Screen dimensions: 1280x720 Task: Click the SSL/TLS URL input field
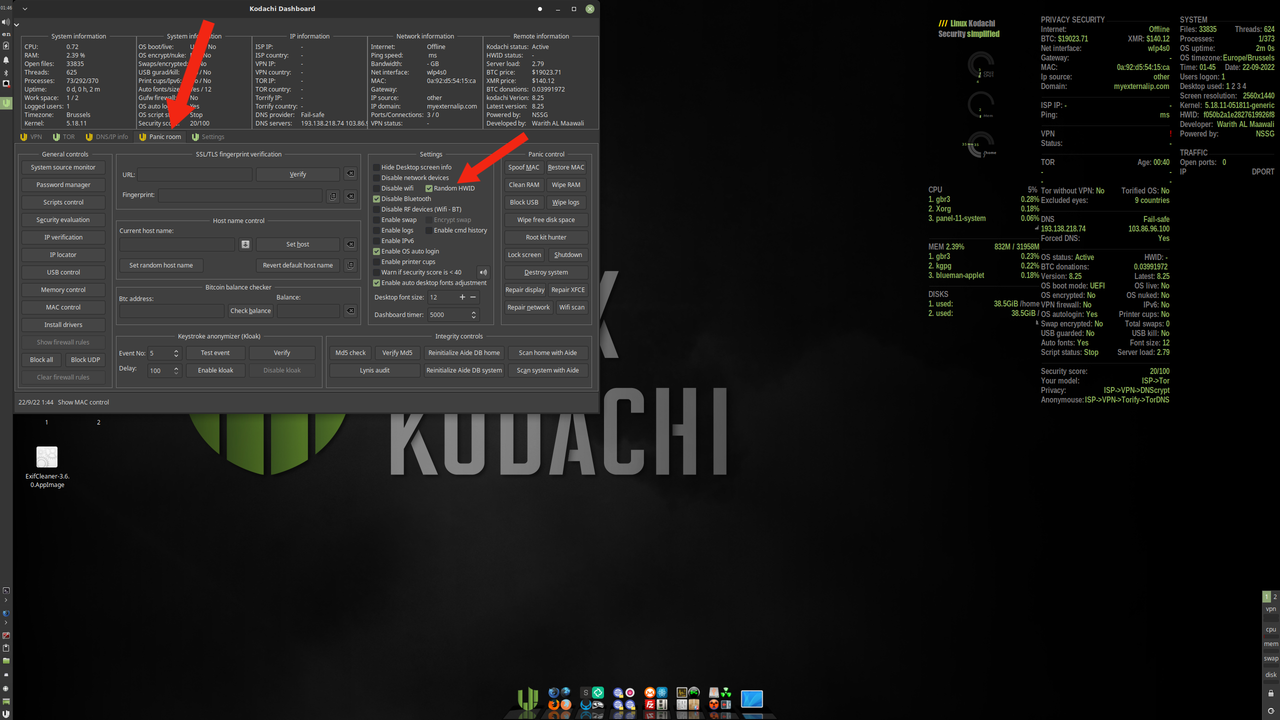[195, 174]
